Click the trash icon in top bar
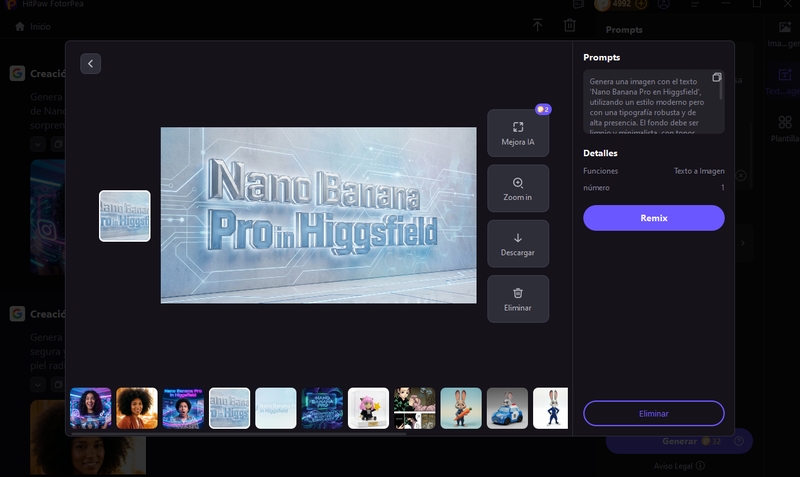The width and height of the screenshot is (800, 477). tap(569, 25)
